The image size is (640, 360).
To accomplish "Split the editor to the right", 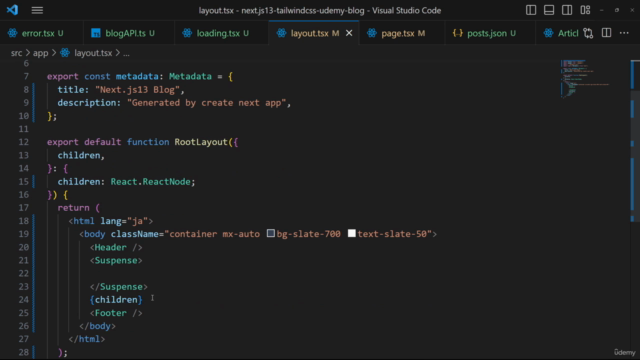I will tap(607, 33).
